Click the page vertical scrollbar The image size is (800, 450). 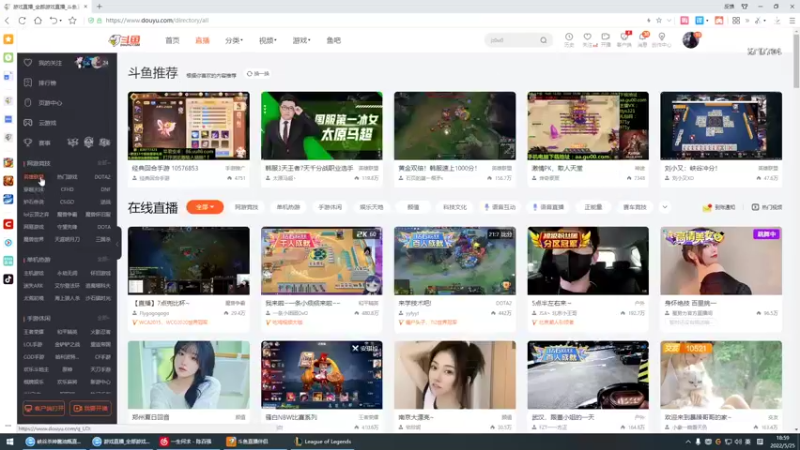point(795,61)
